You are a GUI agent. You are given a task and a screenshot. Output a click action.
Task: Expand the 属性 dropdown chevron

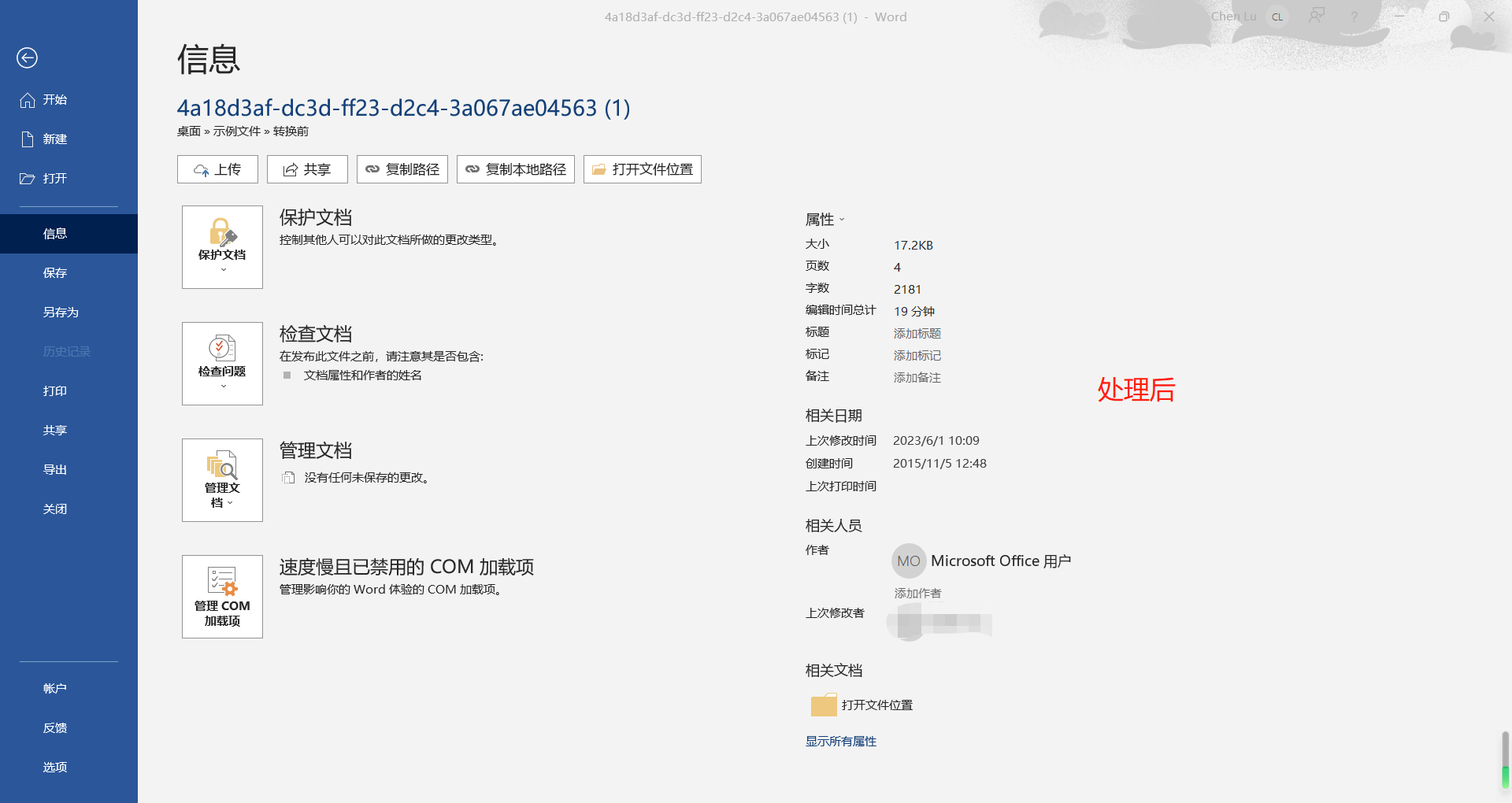click(x=842, y=220)
